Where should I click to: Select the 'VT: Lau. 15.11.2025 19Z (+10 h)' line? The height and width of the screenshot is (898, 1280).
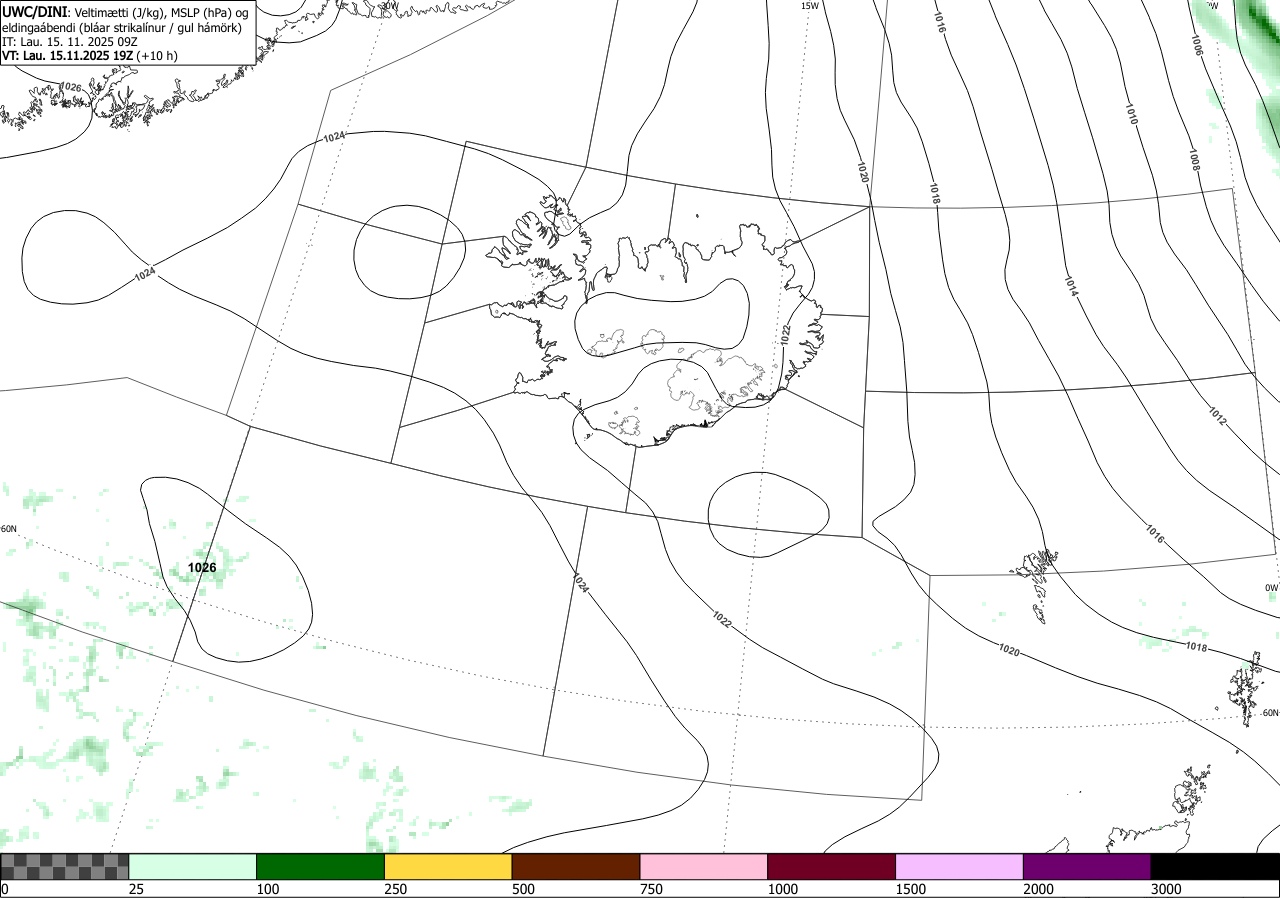[90, 56]
